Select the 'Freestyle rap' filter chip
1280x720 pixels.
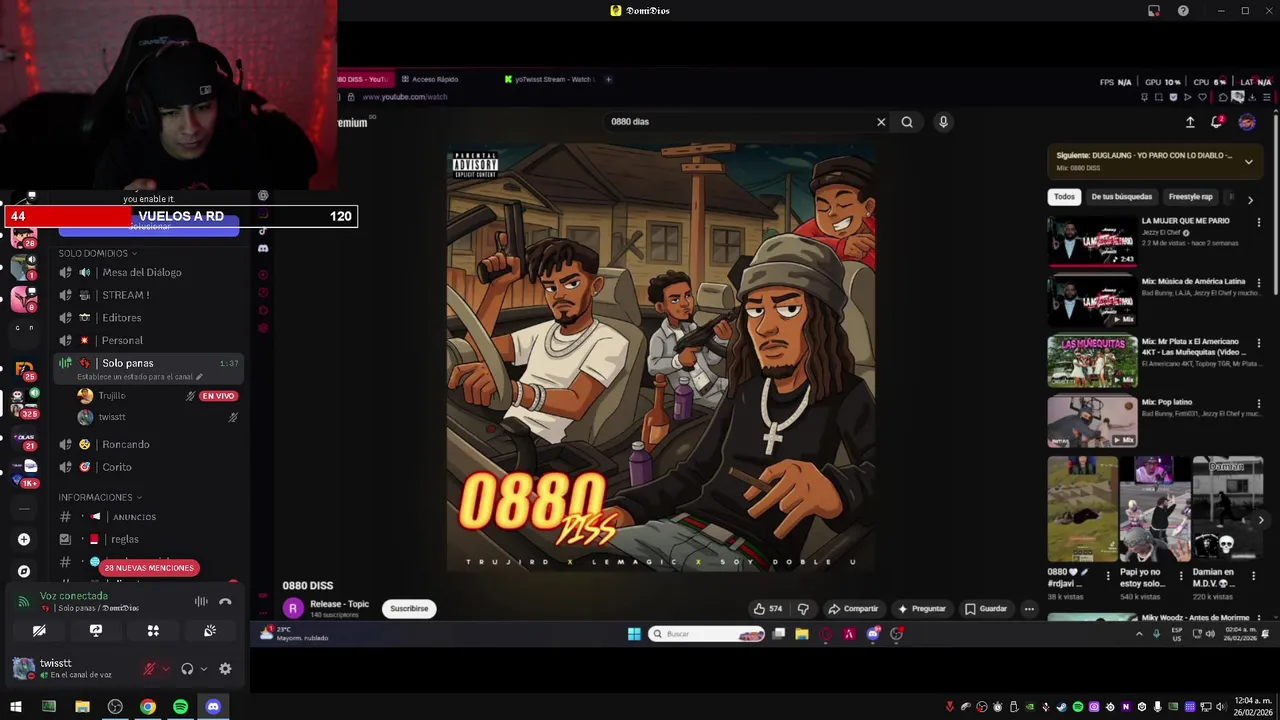coord(1190,197)
